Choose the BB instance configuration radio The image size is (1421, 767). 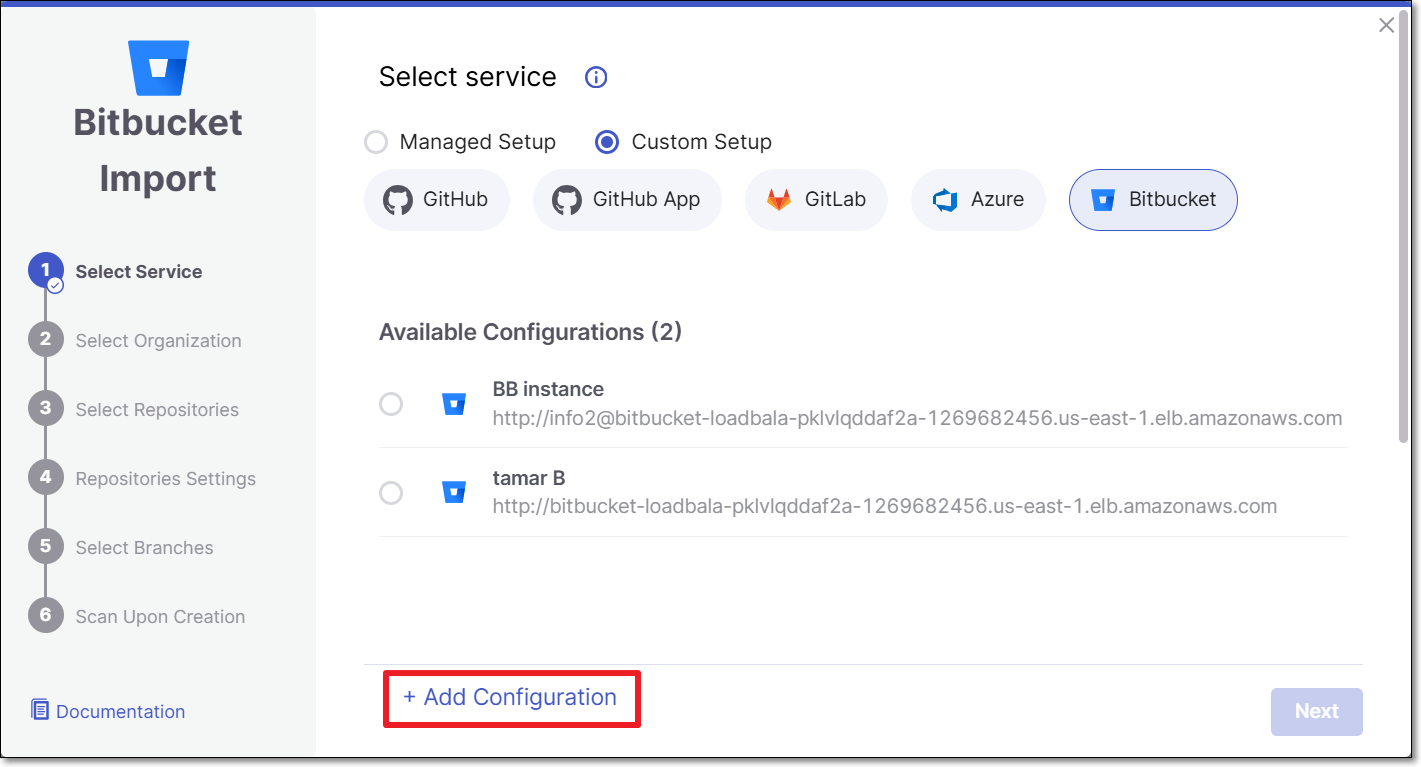(x=391, y=404)
